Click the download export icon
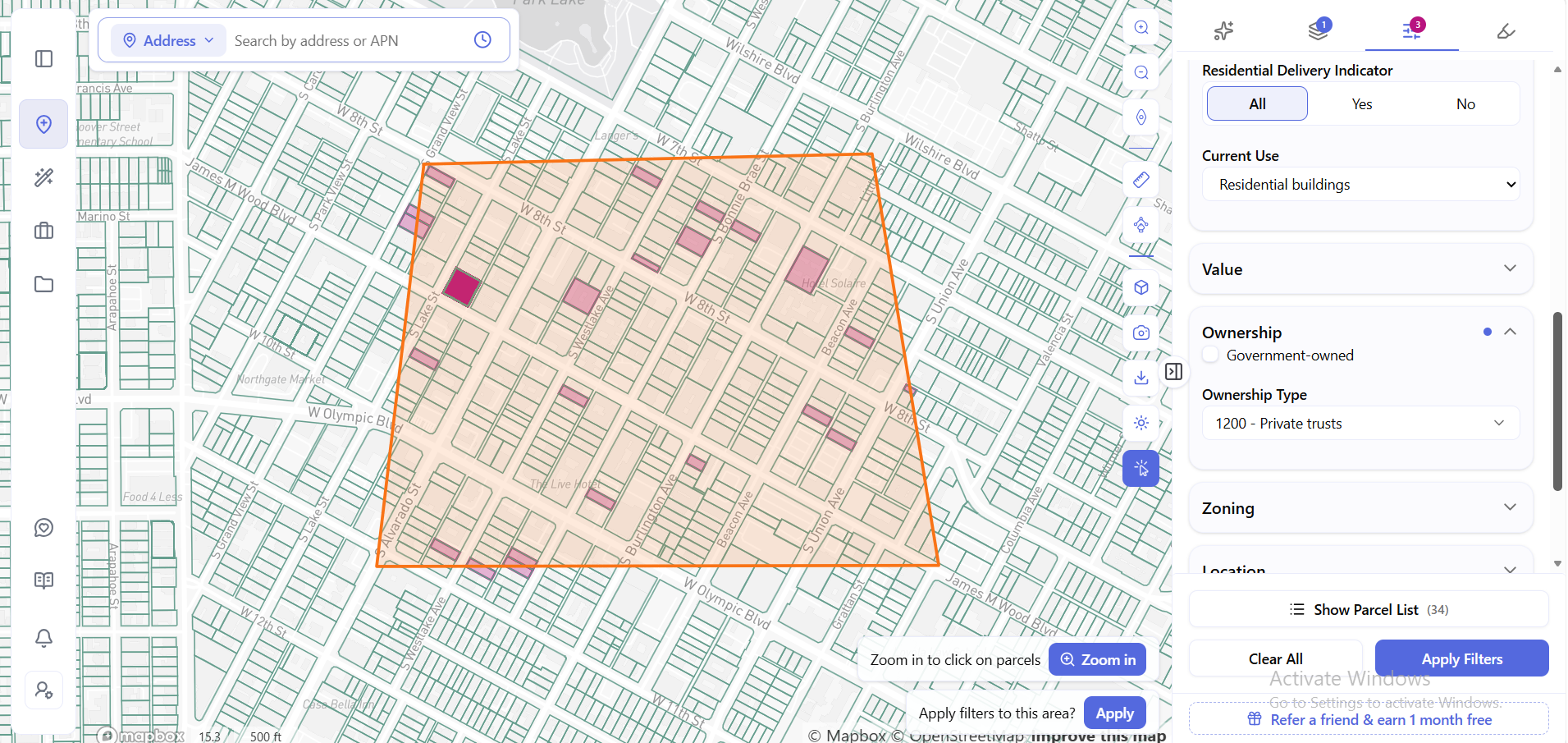Image resolution: width=1568 pixels, height=743 pixels. (x=1141, y=378)
